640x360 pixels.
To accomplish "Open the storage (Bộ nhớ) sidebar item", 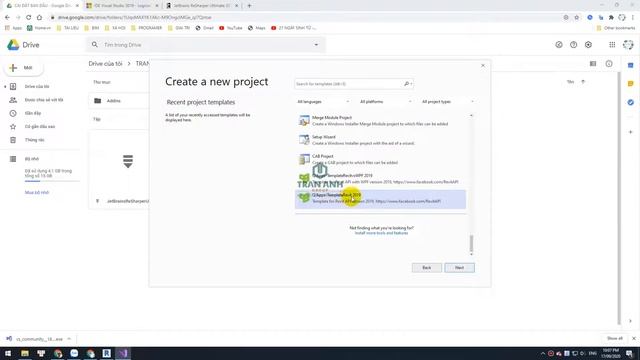I will [x=32, y=159].
